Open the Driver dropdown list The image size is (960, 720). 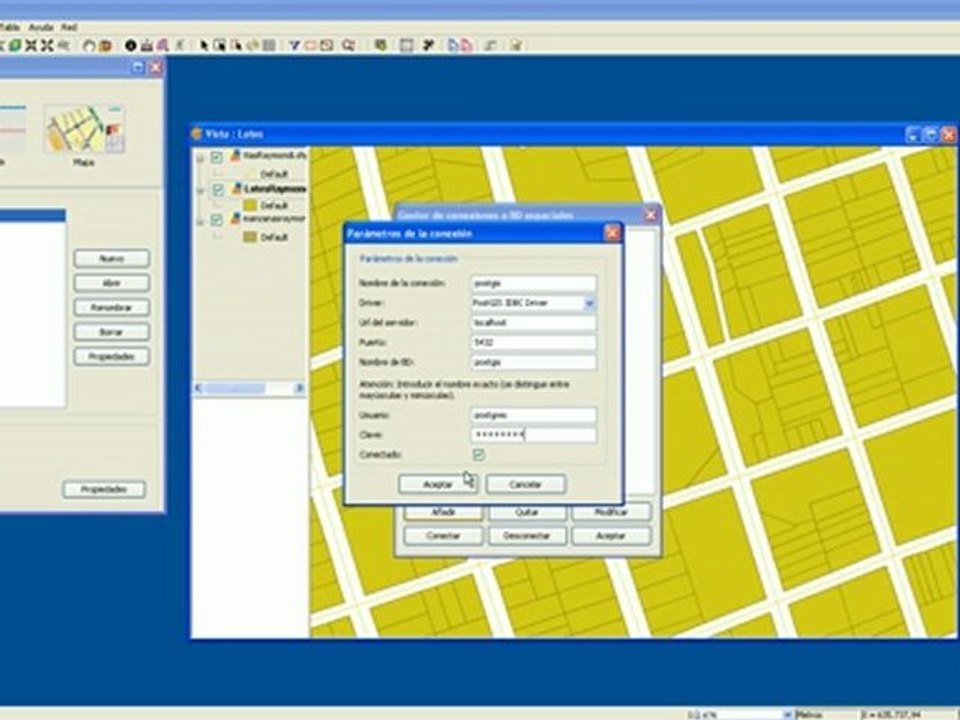[589, 303]
